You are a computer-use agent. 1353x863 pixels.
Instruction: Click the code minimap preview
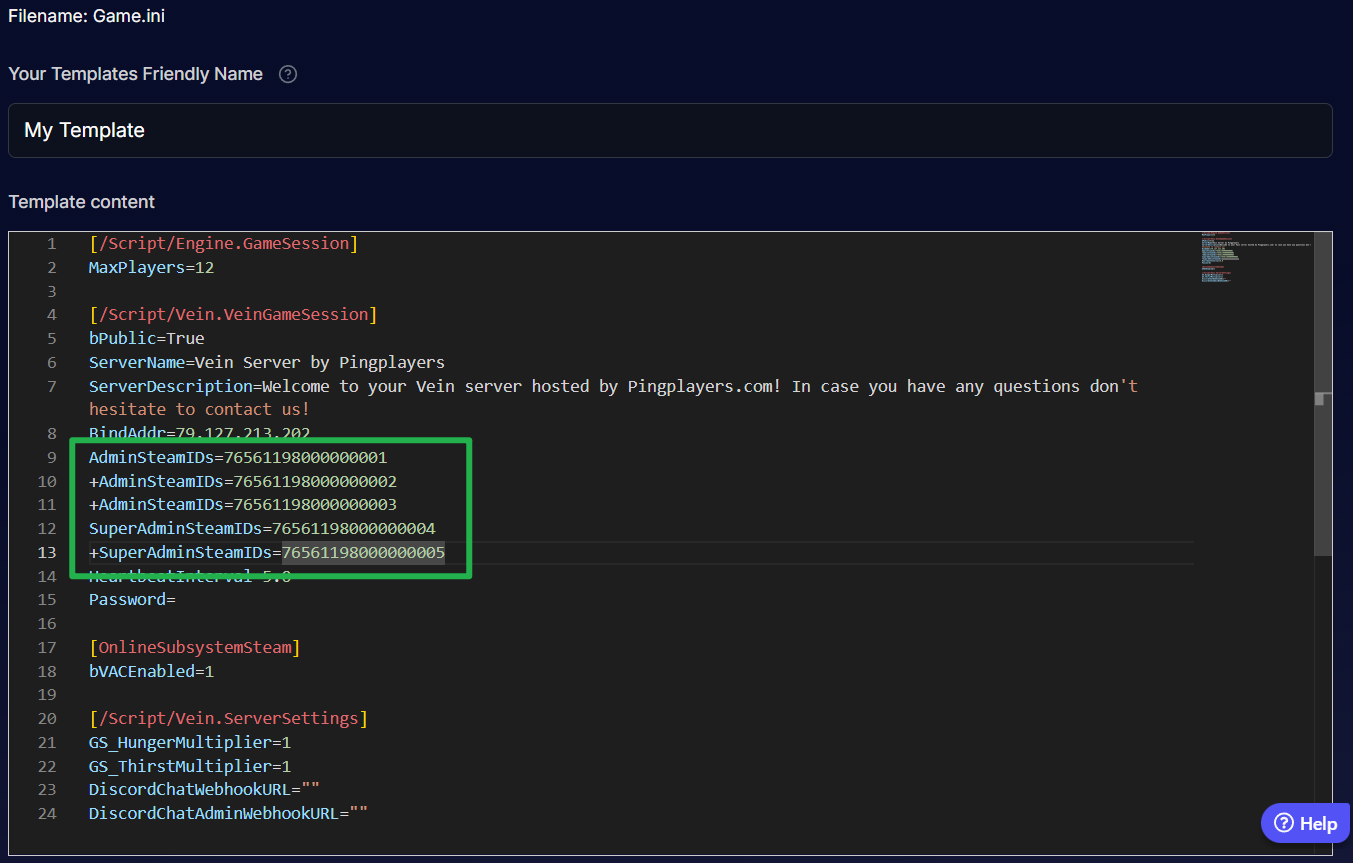(1255, 260)
